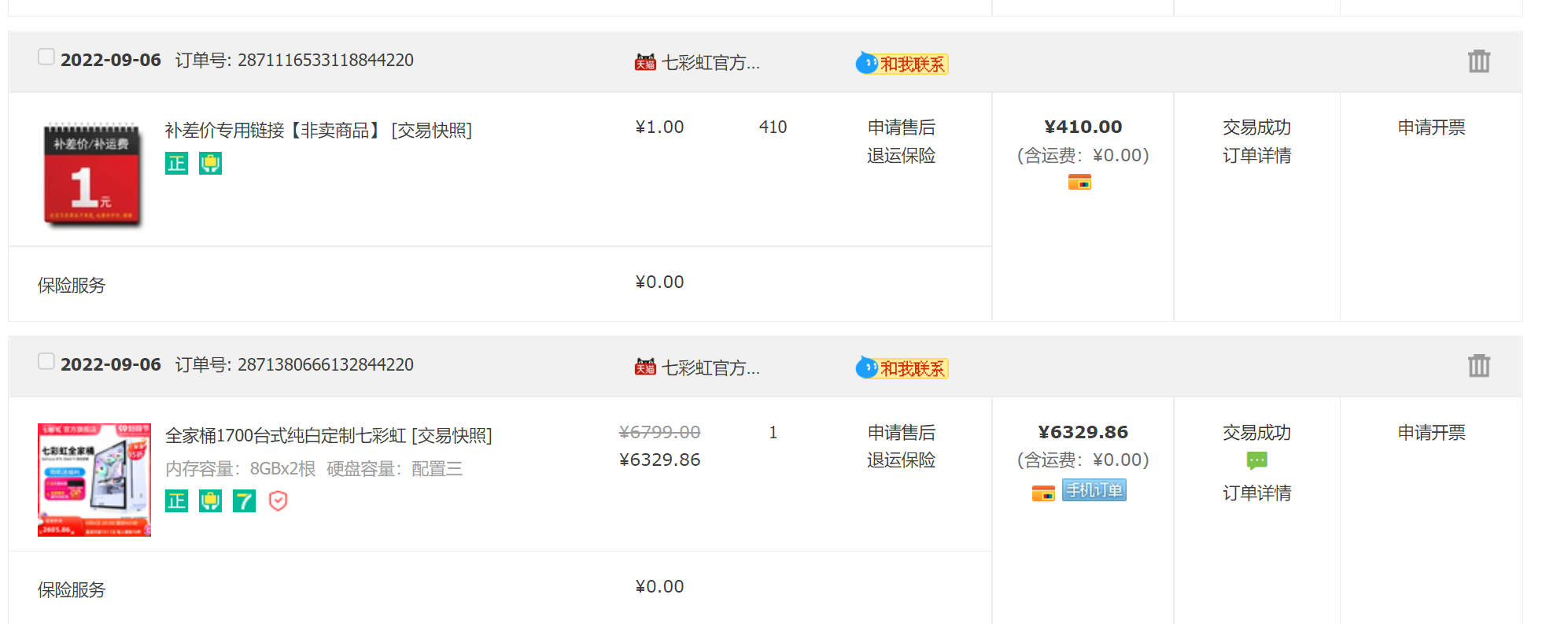Click the desktop PC product thumbnail
The image size is (1568, 624).
coord(94,480)
